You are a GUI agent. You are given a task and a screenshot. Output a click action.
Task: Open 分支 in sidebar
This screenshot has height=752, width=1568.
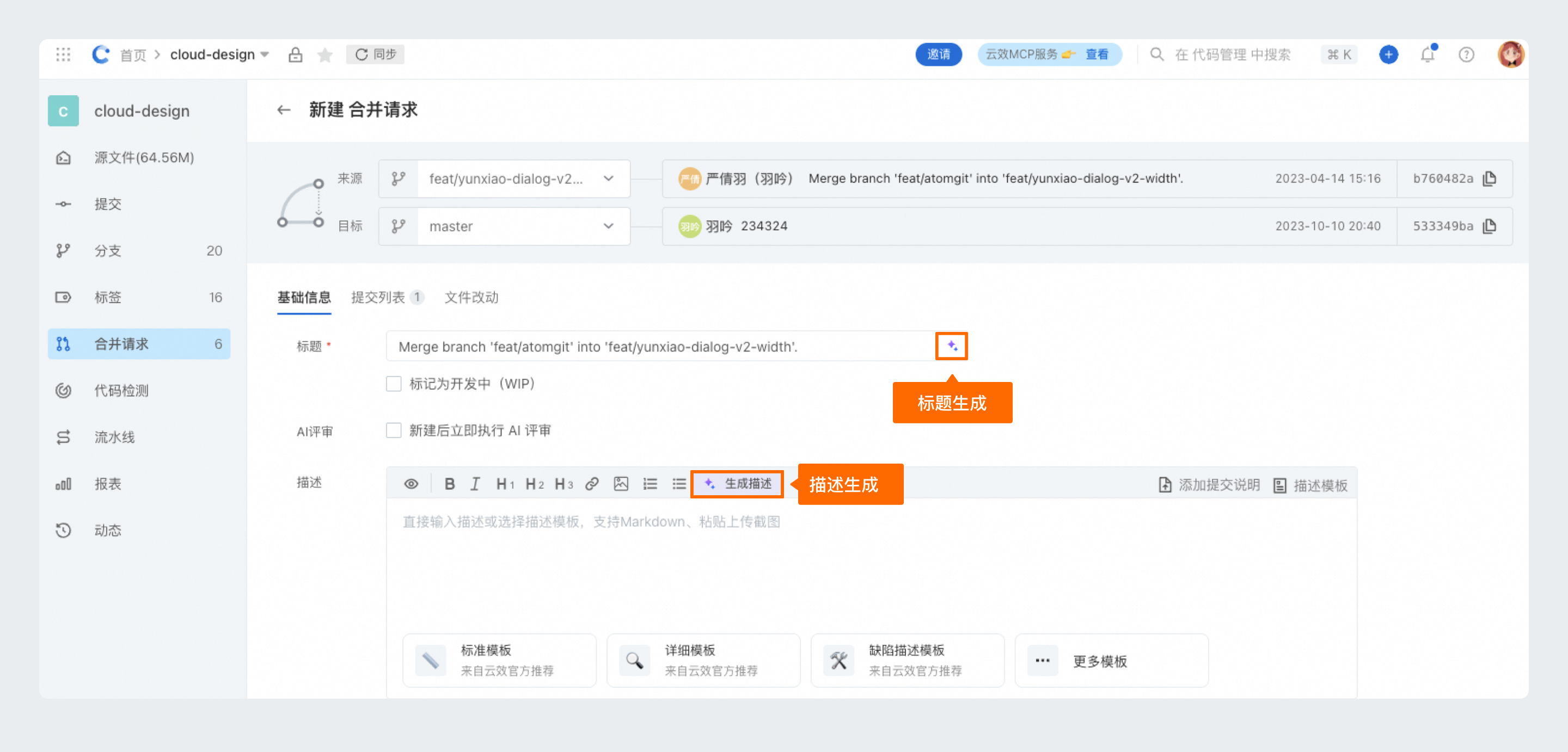[139, 251]
